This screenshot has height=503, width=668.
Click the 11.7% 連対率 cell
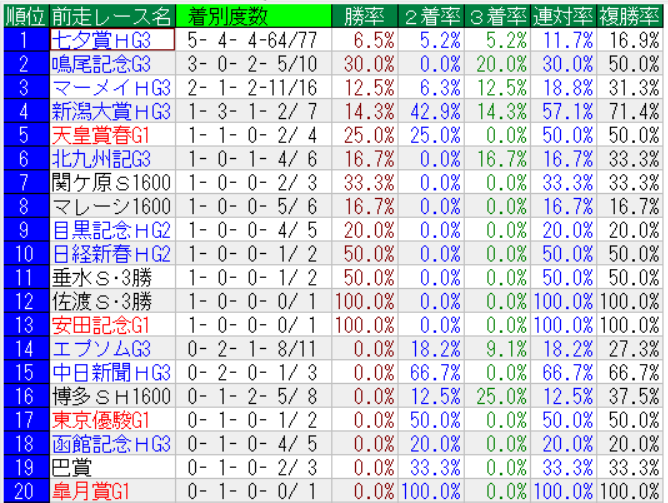pyautogui.click(x=563, y=40)
